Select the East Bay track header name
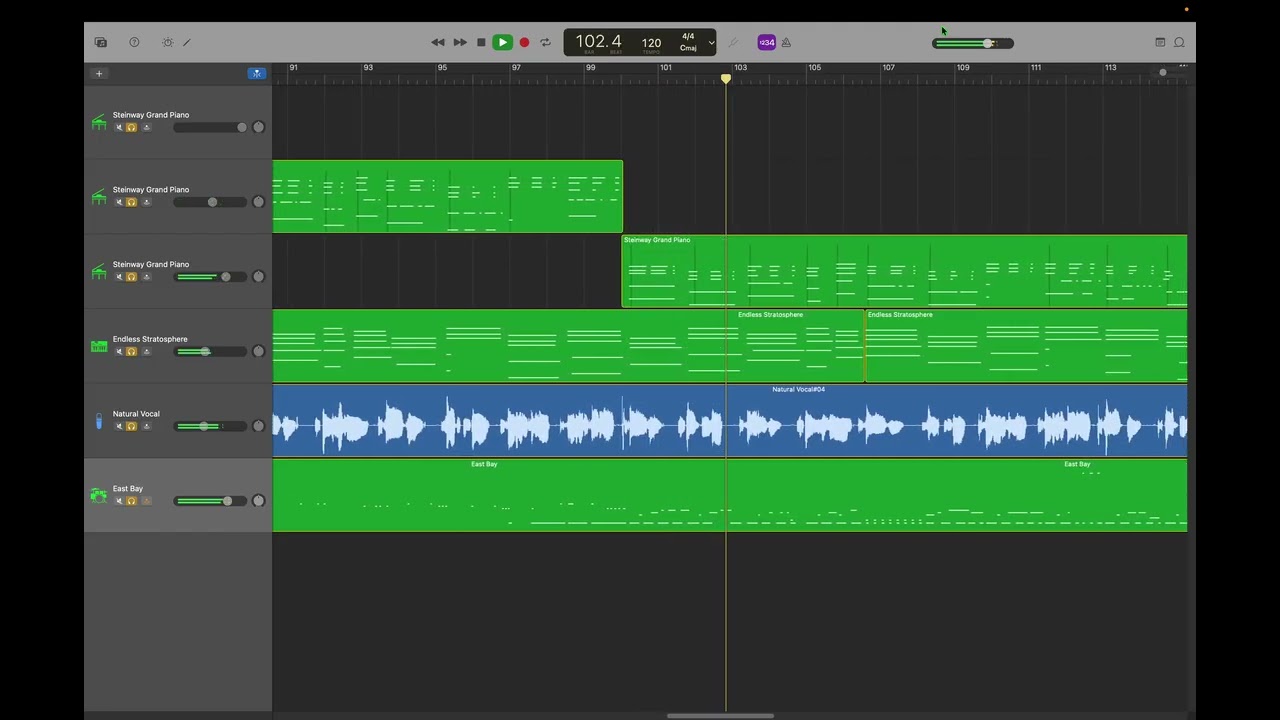This screenshot has height=720, width=1280. [128, 489]
